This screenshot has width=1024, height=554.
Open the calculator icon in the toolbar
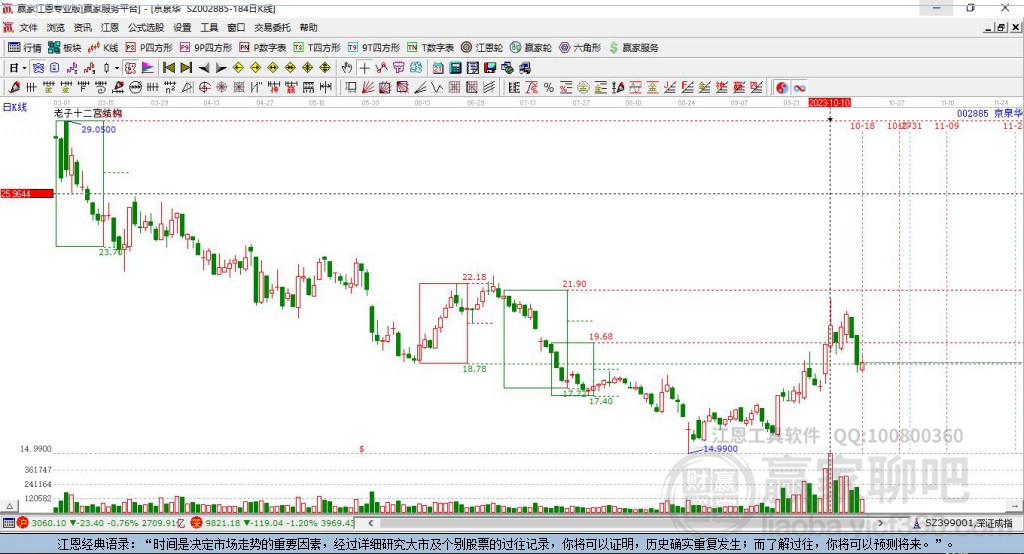coord(455,68)
